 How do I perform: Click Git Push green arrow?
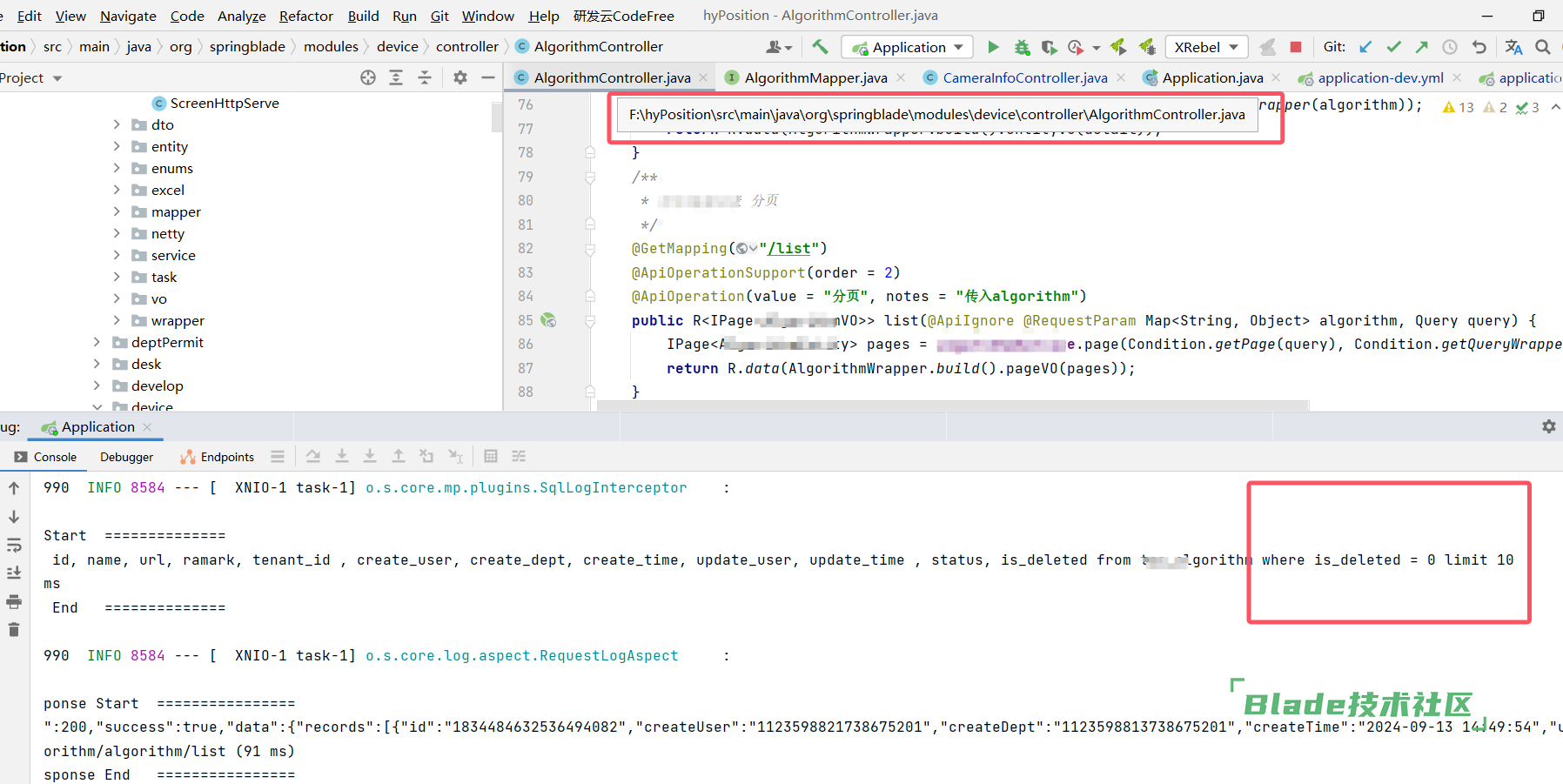1422,47
